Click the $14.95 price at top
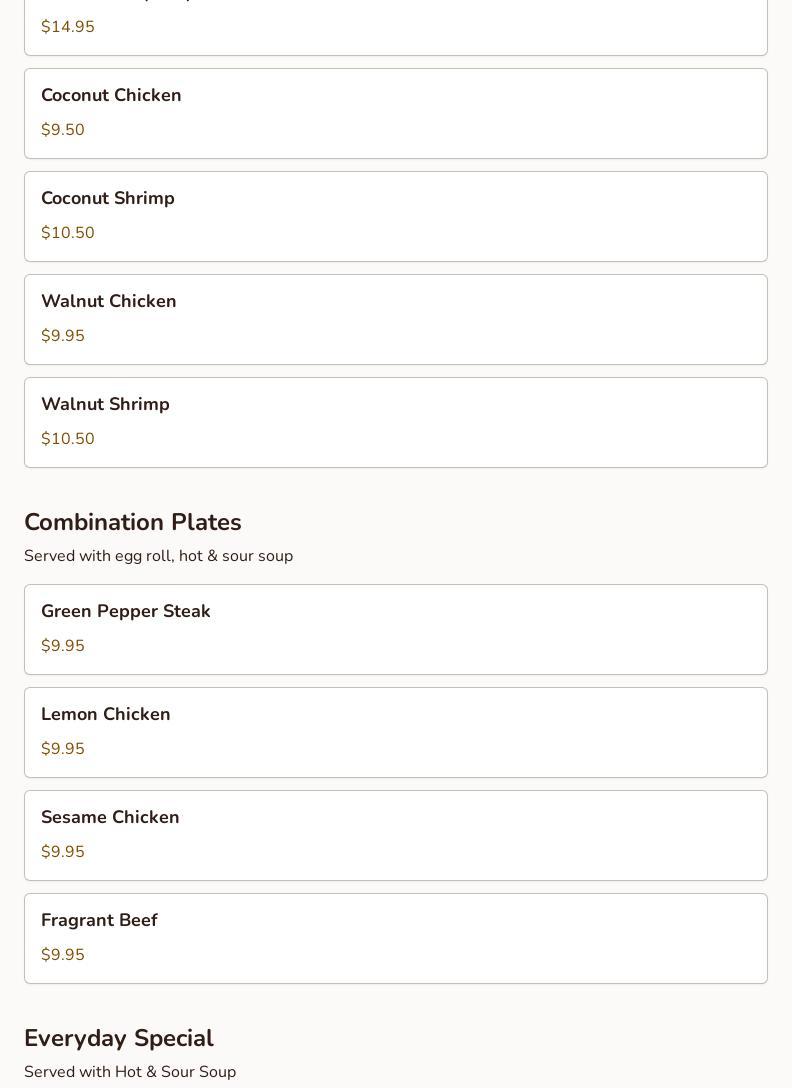The image size is (792, 1088). [x=68, y=27]
